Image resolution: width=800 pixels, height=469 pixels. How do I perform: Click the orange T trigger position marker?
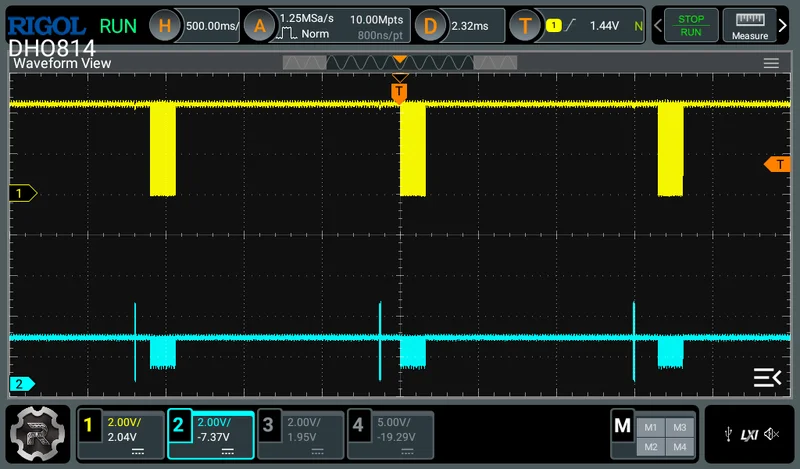pyautogui.click(x=399, y=93)
